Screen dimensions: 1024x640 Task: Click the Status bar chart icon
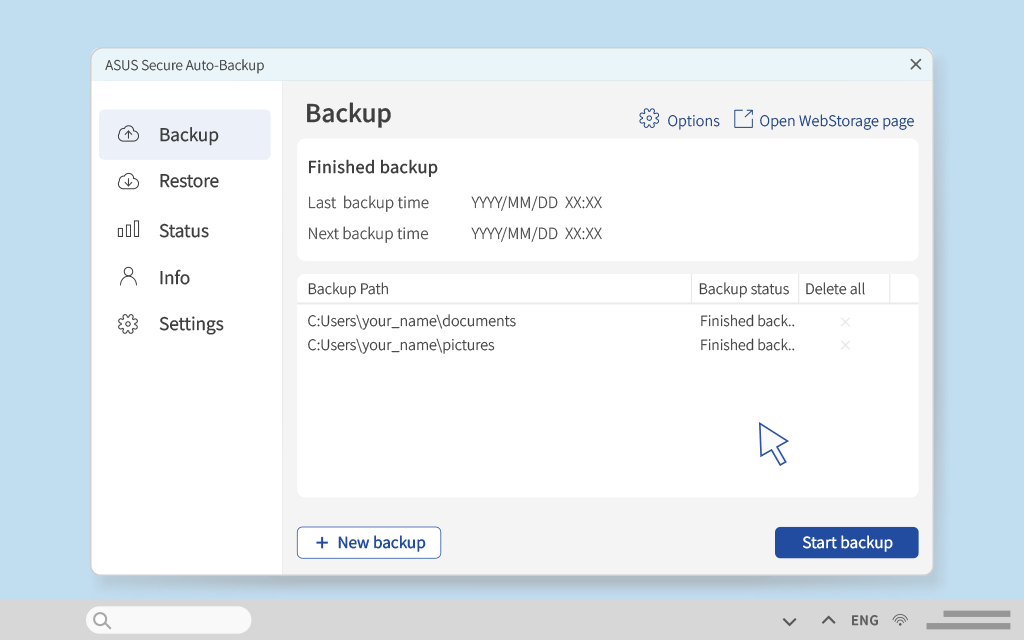point(128,229)
